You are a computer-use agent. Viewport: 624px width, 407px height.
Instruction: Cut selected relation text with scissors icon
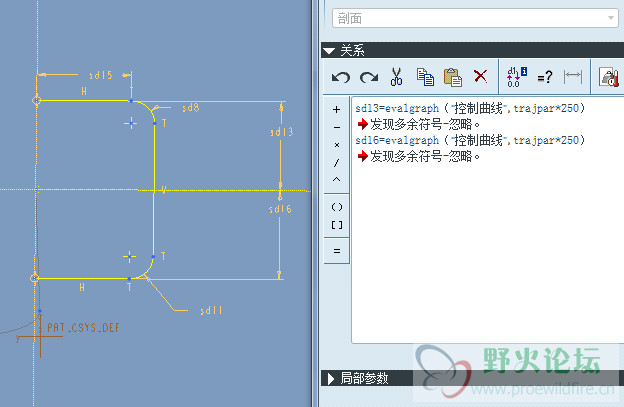pos(396,77)
